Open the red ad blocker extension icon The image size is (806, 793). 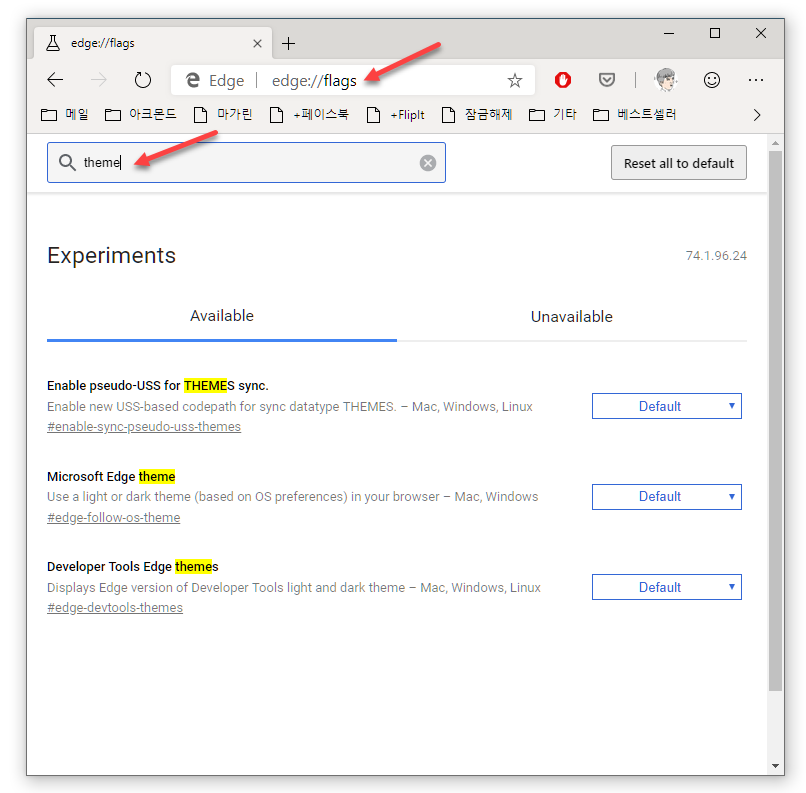click(x=563, y=80)
